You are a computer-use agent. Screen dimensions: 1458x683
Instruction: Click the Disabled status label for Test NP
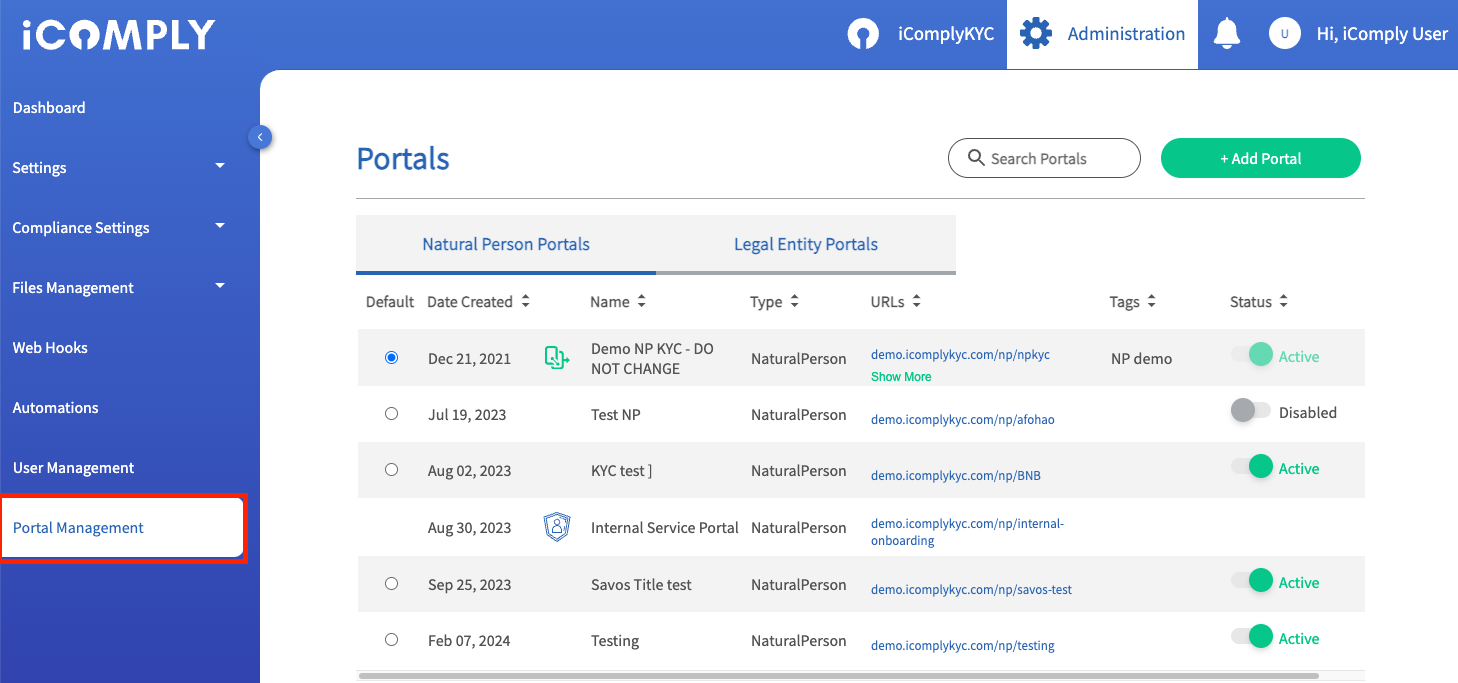tap(1307, 412)
